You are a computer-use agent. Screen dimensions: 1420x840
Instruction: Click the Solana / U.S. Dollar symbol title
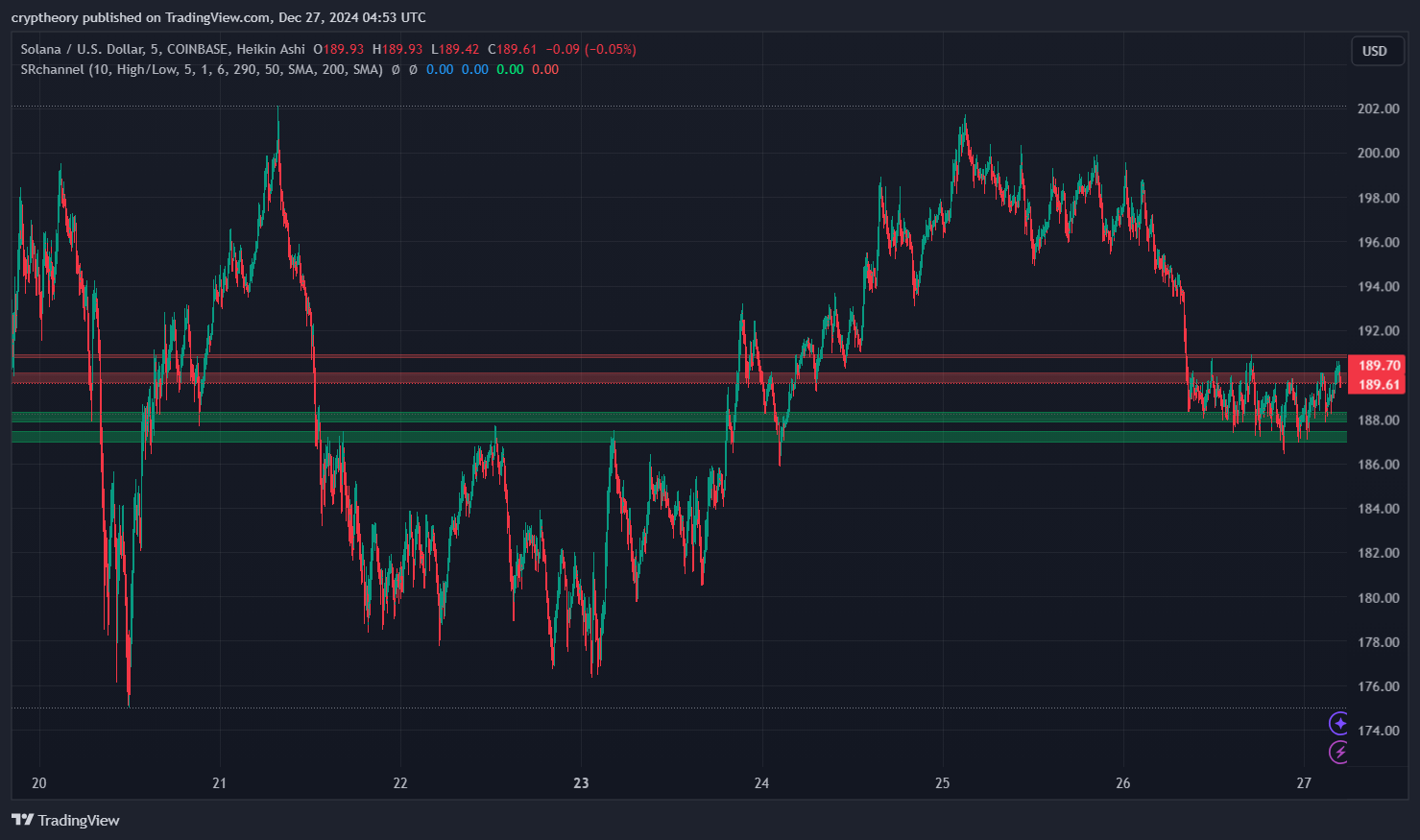tap(162, 49)
